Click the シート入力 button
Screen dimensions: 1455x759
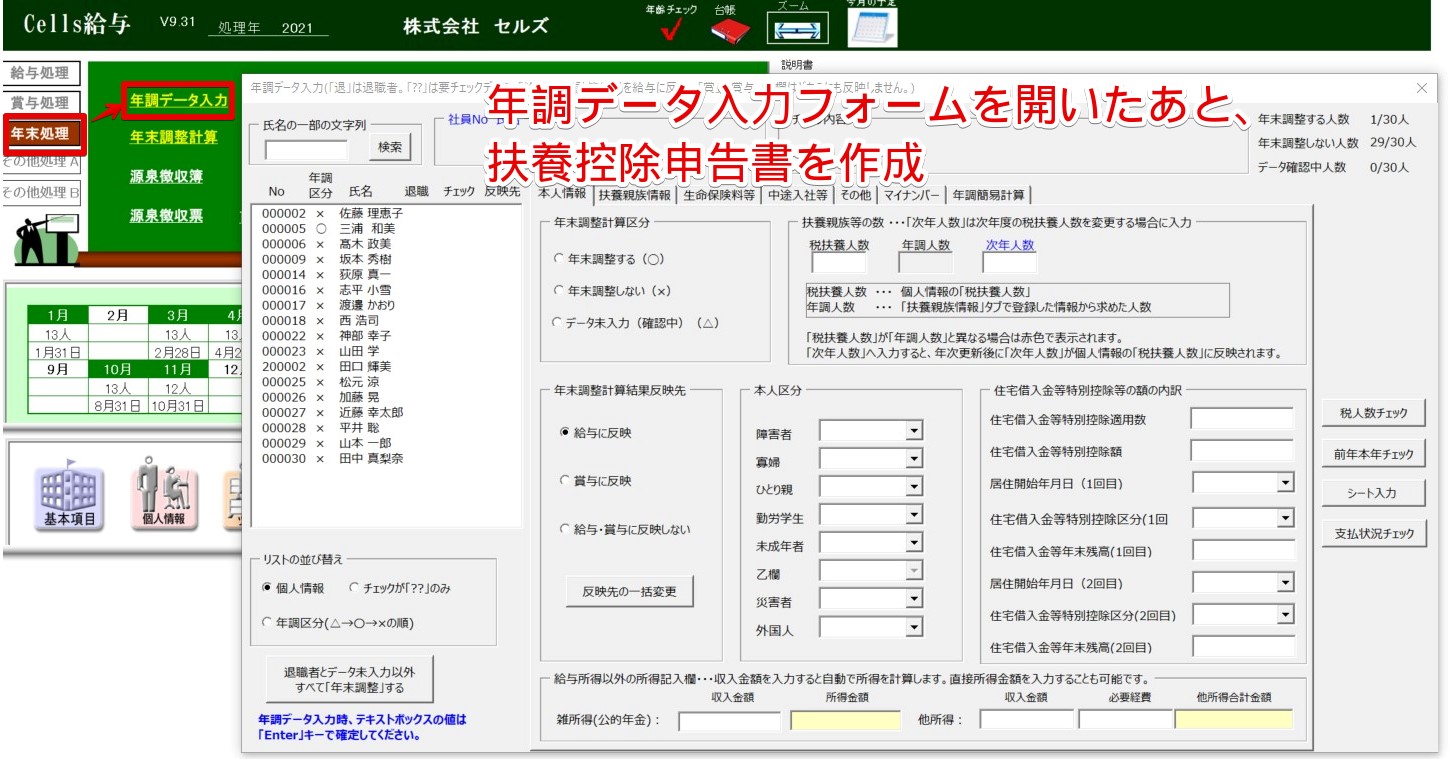click(x=1373, y=493)
